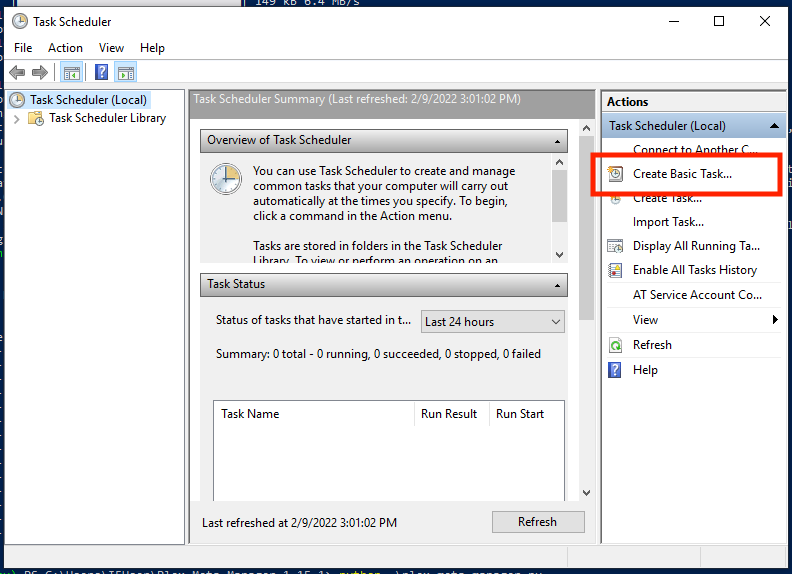Click 'Status of tasks that have started' label
This screenshot has width=792, height=574.
click(x=313, y=320)
